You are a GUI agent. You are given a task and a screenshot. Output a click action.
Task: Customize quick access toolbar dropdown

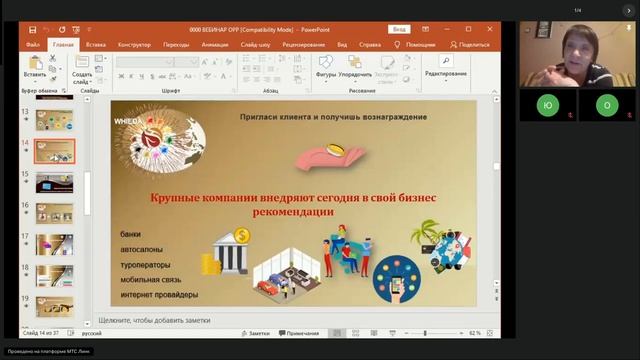coord(89,30)
